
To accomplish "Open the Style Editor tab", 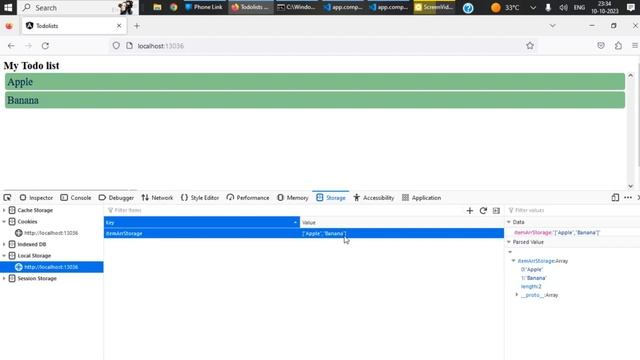I will (x=200, y=198).
